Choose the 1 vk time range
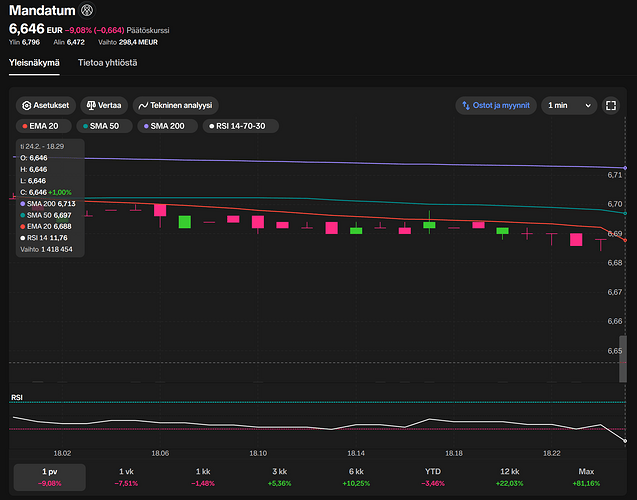This screenshot has height=500, width=637. click(126, 476)
